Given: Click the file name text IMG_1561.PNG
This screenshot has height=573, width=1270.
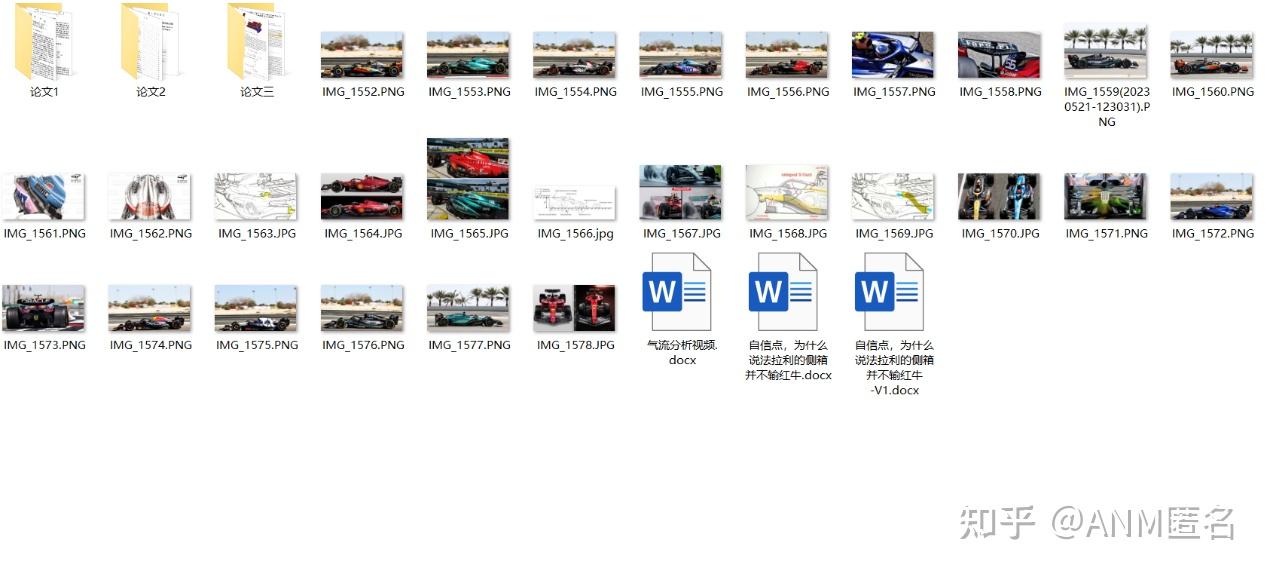Looking at the screenshot, I should point(45,234).
